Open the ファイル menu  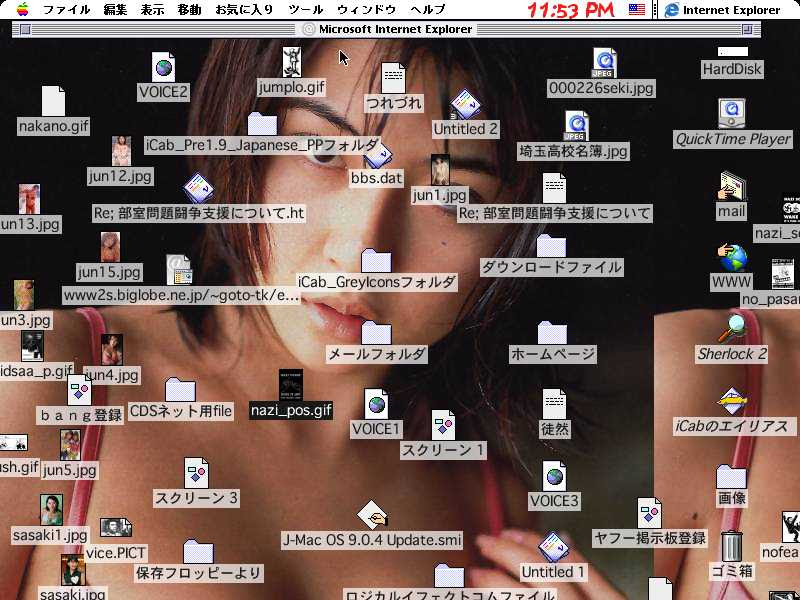pos(67,10)
